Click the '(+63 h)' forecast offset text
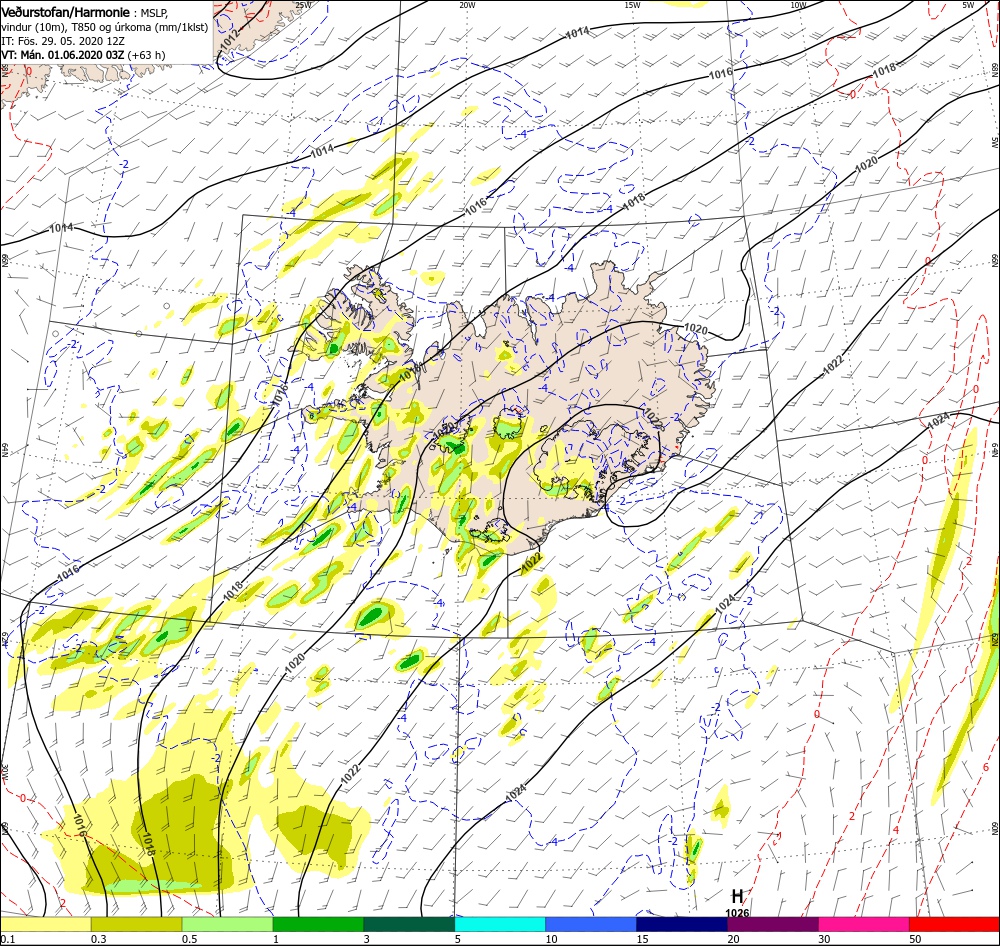 tap(146, 55)
